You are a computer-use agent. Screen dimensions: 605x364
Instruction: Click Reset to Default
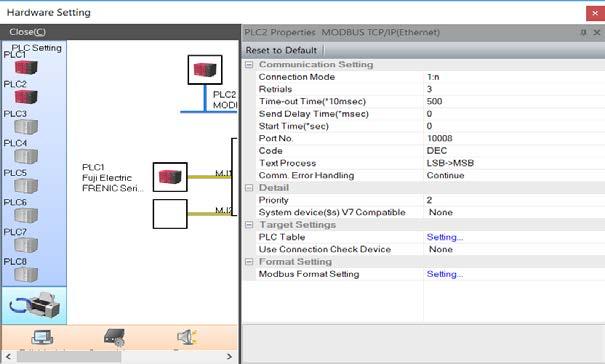tap(281, 51)
